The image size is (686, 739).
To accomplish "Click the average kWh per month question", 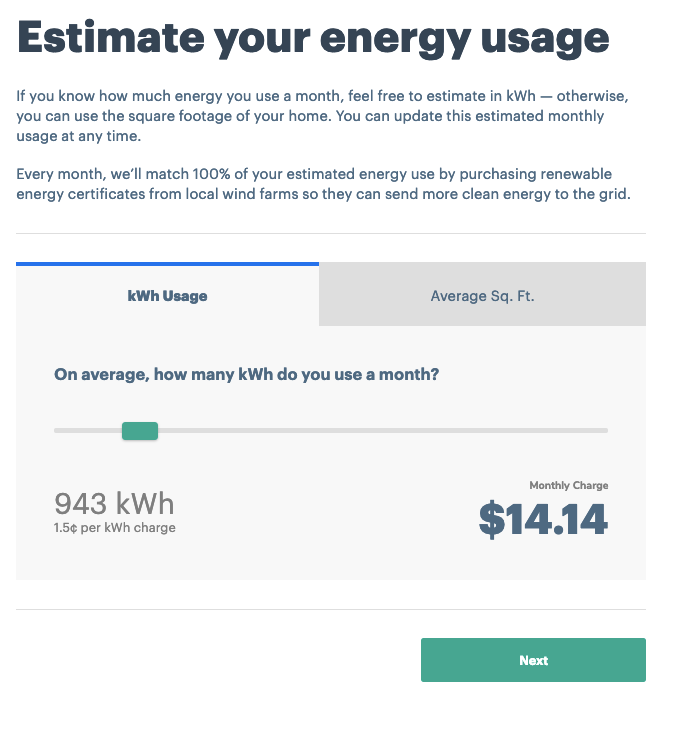I will 246,374.
